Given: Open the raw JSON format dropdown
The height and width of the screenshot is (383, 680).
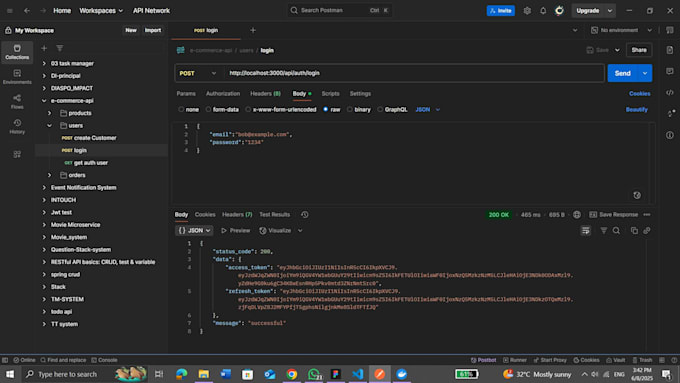Looking at the screenshot, I should pyautogui.click(x=428, y=110).
